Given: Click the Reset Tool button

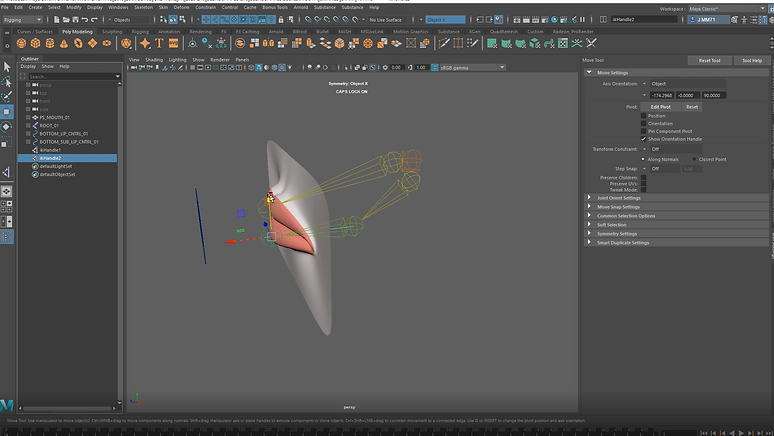Looking at the screenshot, I should coord(709,60).
